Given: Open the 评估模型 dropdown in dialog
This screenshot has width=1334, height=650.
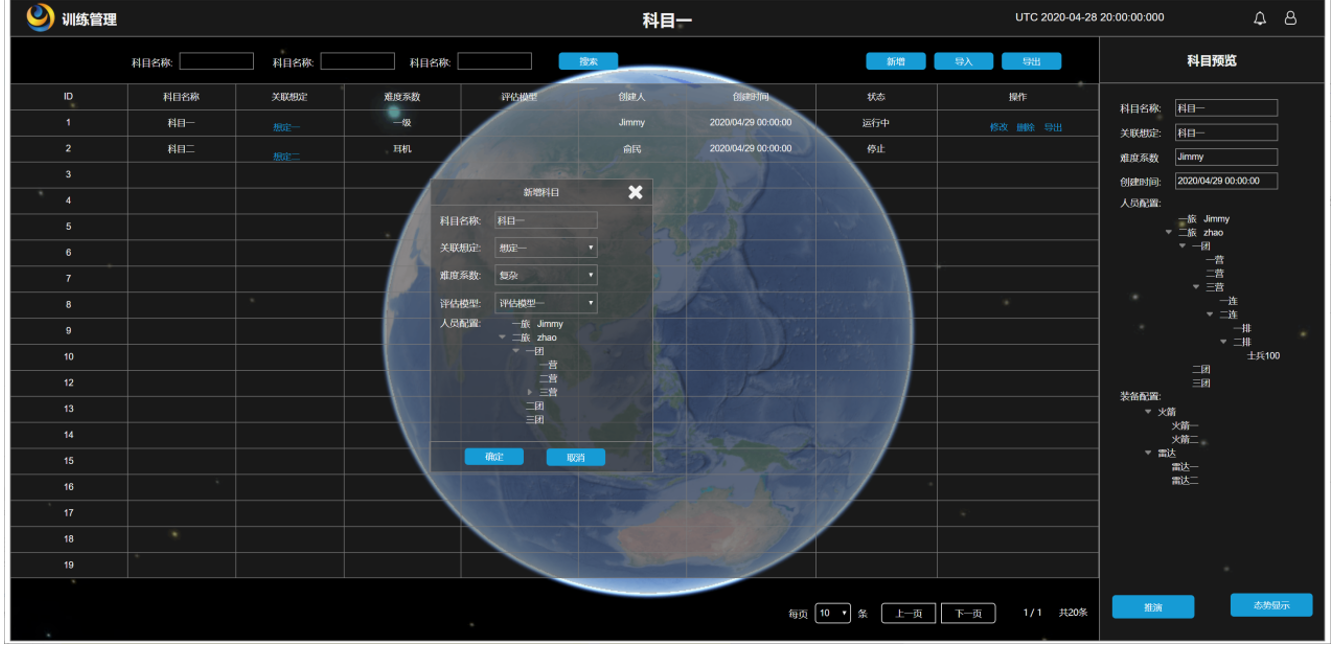Looking at the screenshot, I should tap(546, 303).
